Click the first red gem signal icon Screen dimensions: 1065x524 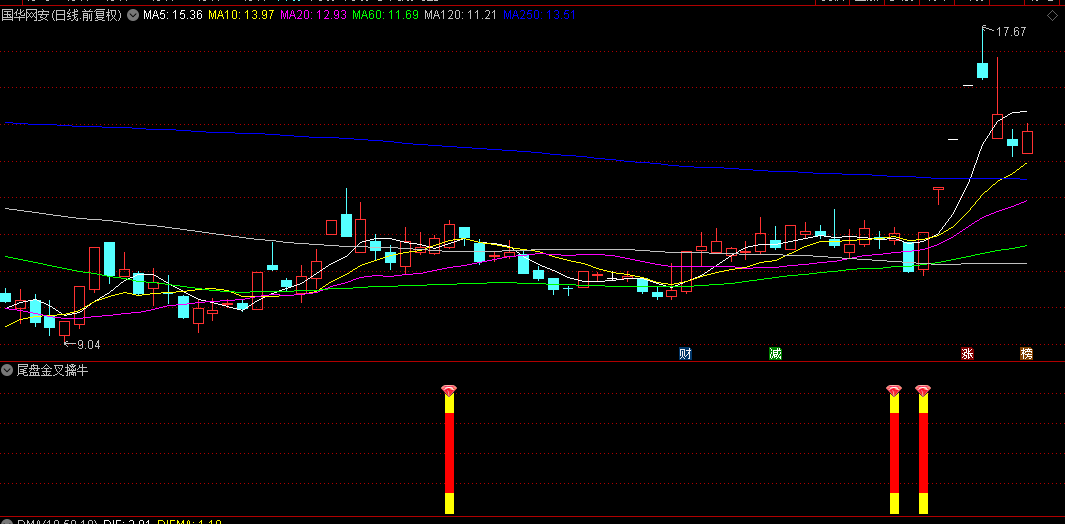point(449,390)
